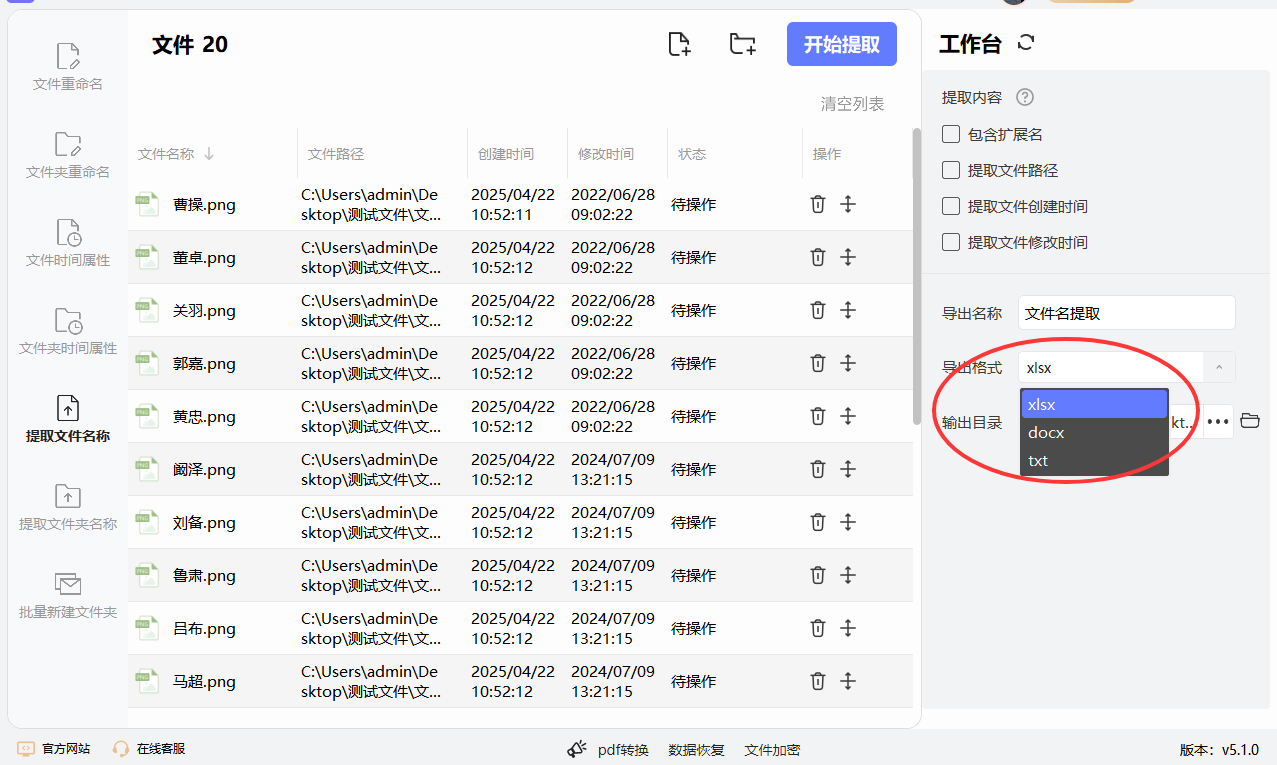Click the workbench refresh icon
The image size is (1277, 765).
click(x=1026, y=43)
